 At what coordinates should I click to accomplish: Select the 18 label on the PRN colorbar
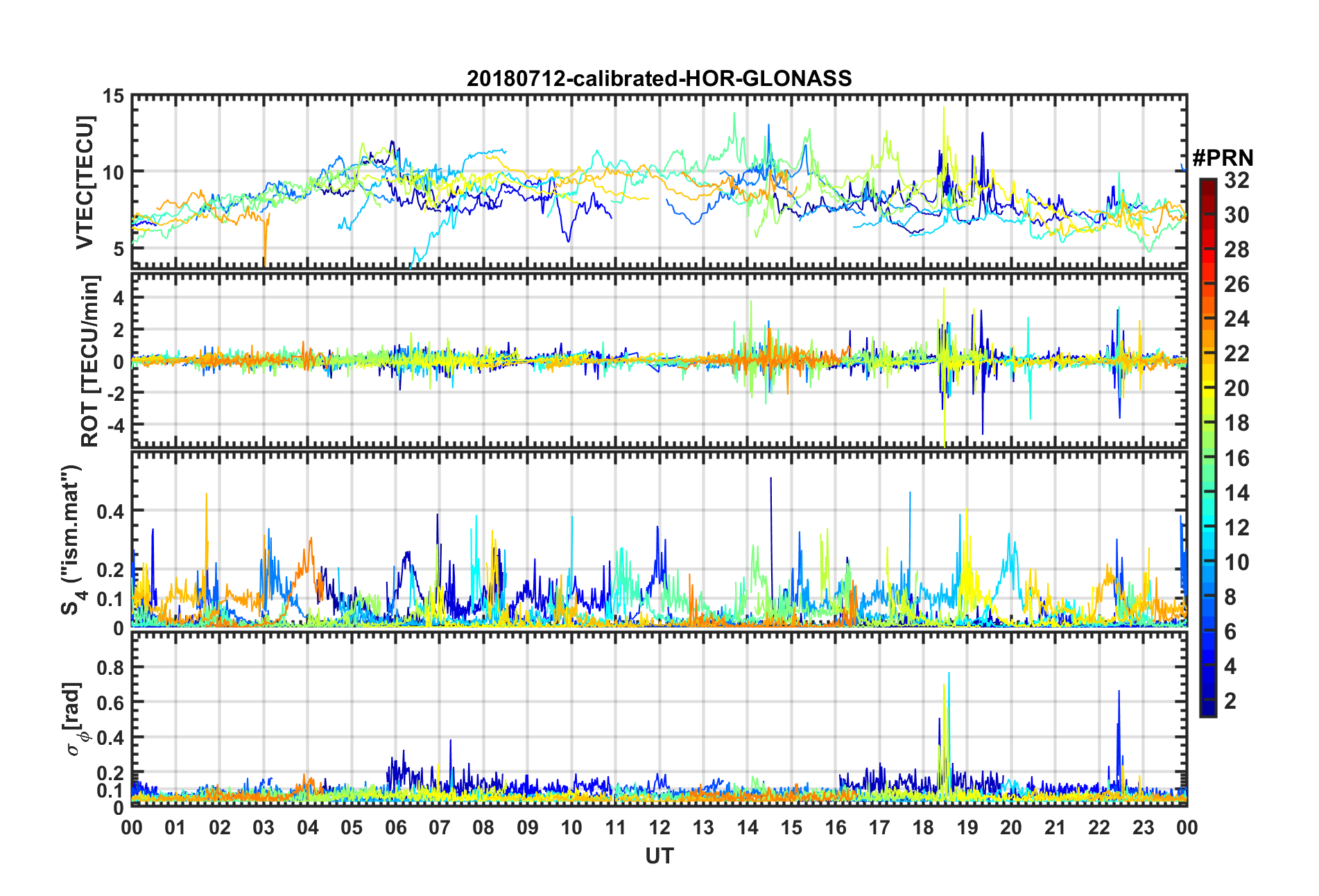1236,423
